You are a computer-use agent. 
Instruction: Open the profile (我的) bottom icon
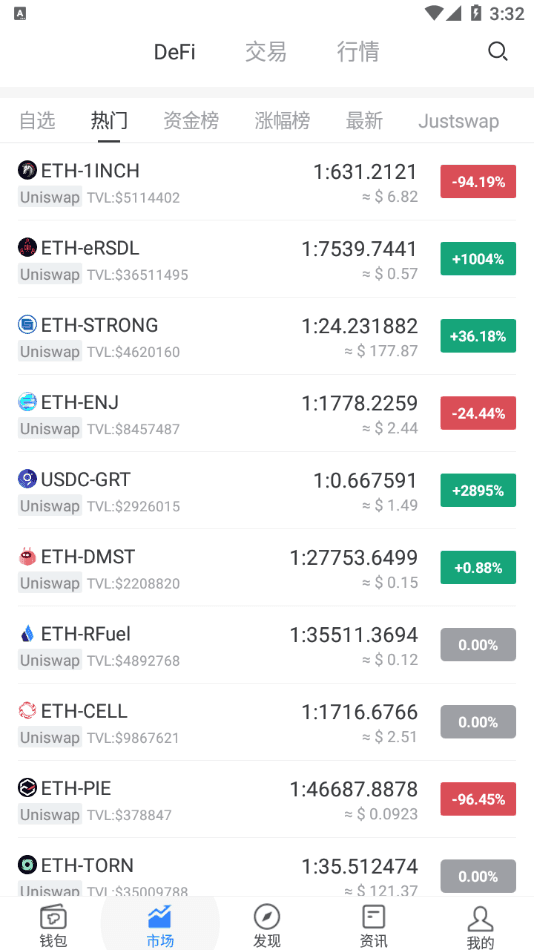(480, 919)
